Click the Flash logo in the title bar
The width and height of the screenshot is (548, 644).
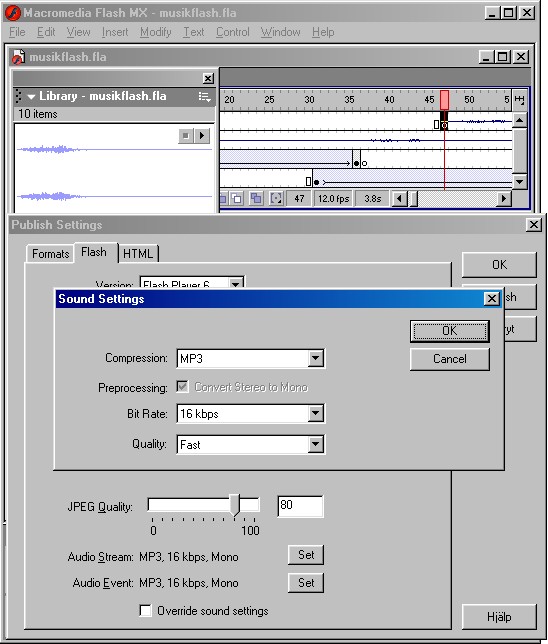[12, 13]
